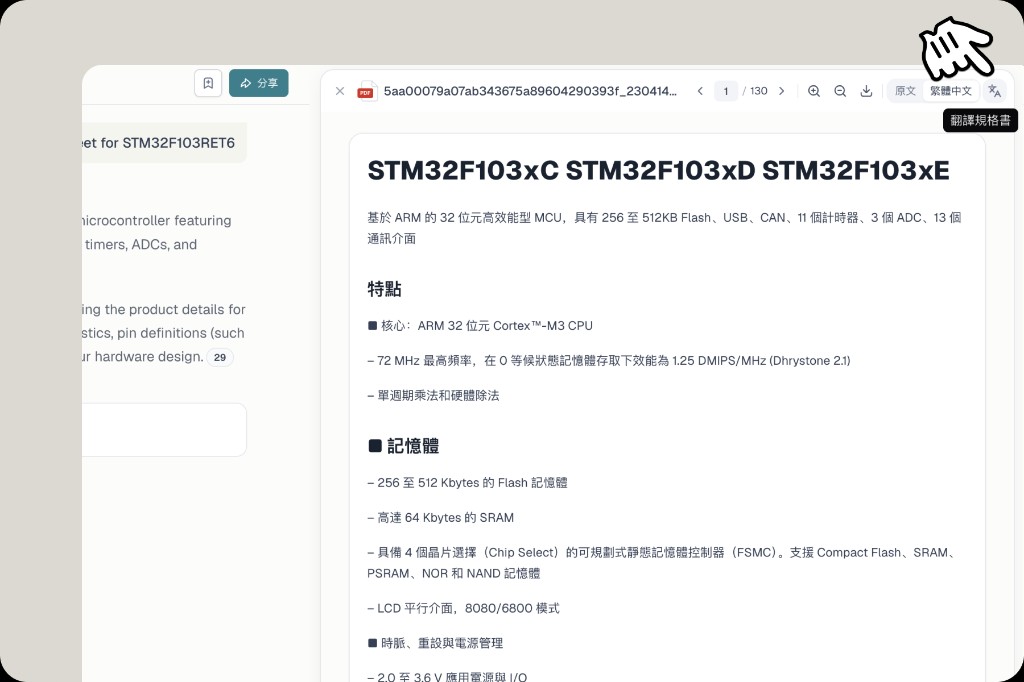This screenshot has height=682, width=1024.
Task: Click the line '72 MHz 最高頻率' in the document
Action: [x=609, y=361]
